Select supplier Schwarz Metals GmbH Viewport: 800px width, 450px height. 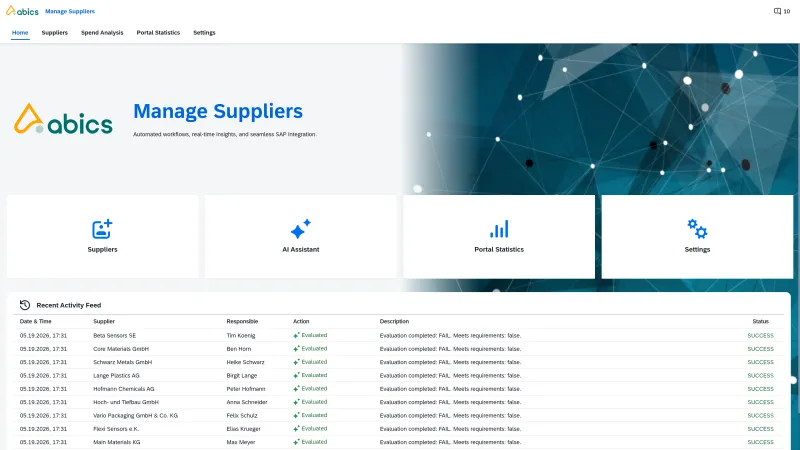[x=122, y=362]
